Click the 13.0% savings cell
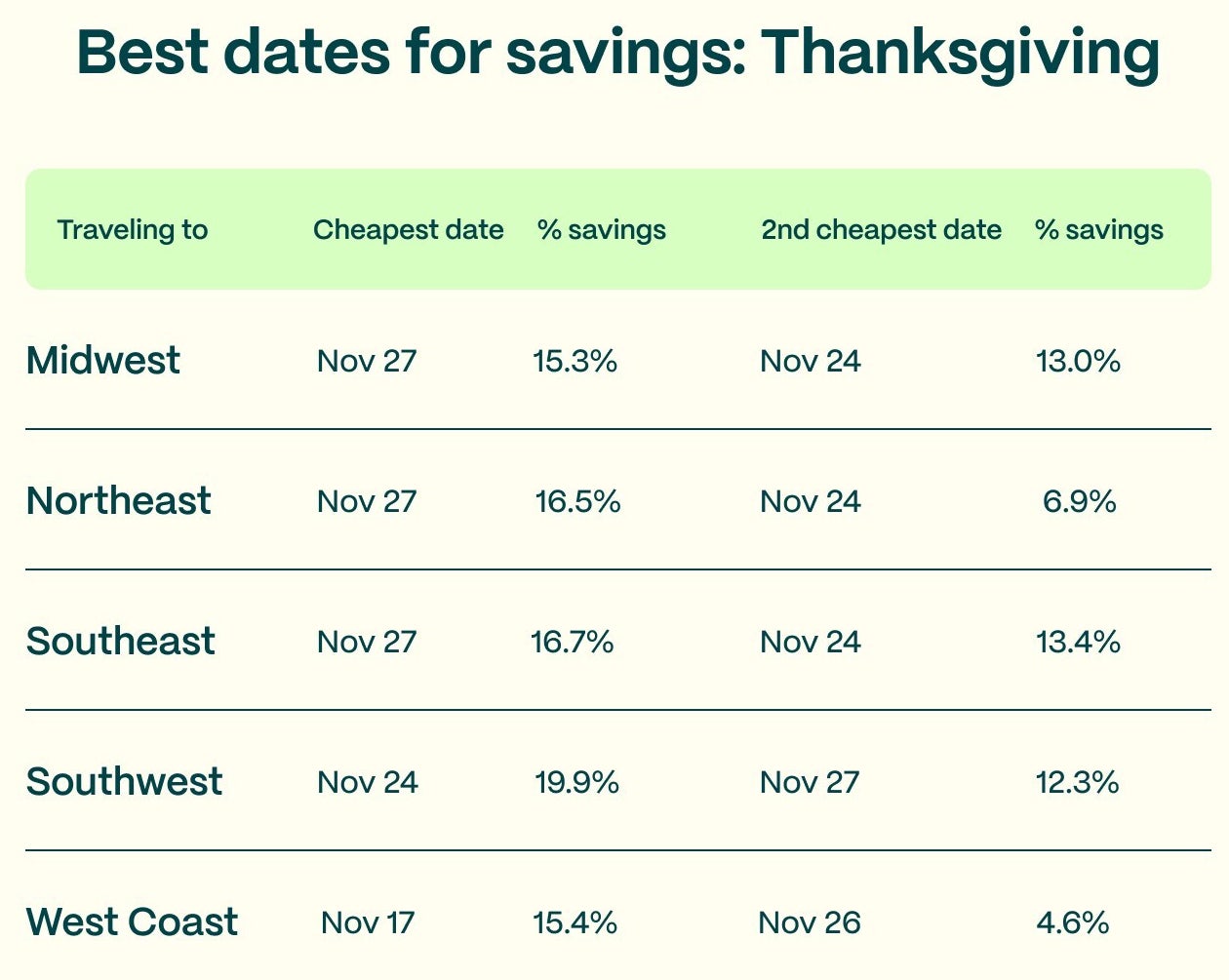The width and height of the screenshot is (1229, 980). (1078, 362)
